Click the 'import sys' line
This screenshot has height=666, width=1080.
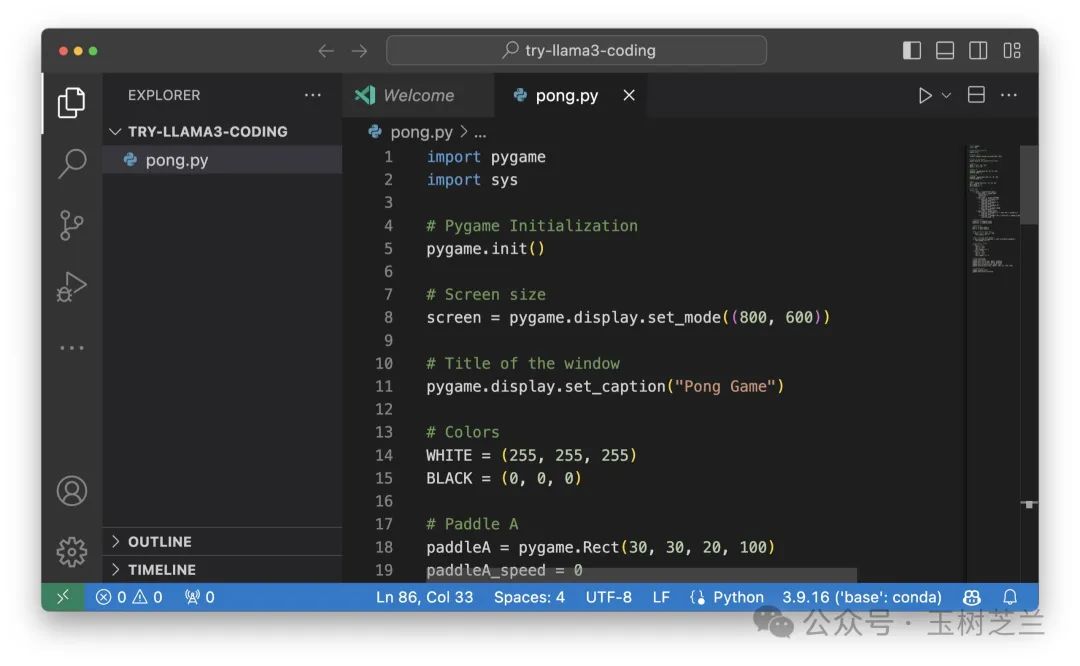click(472, 180)
